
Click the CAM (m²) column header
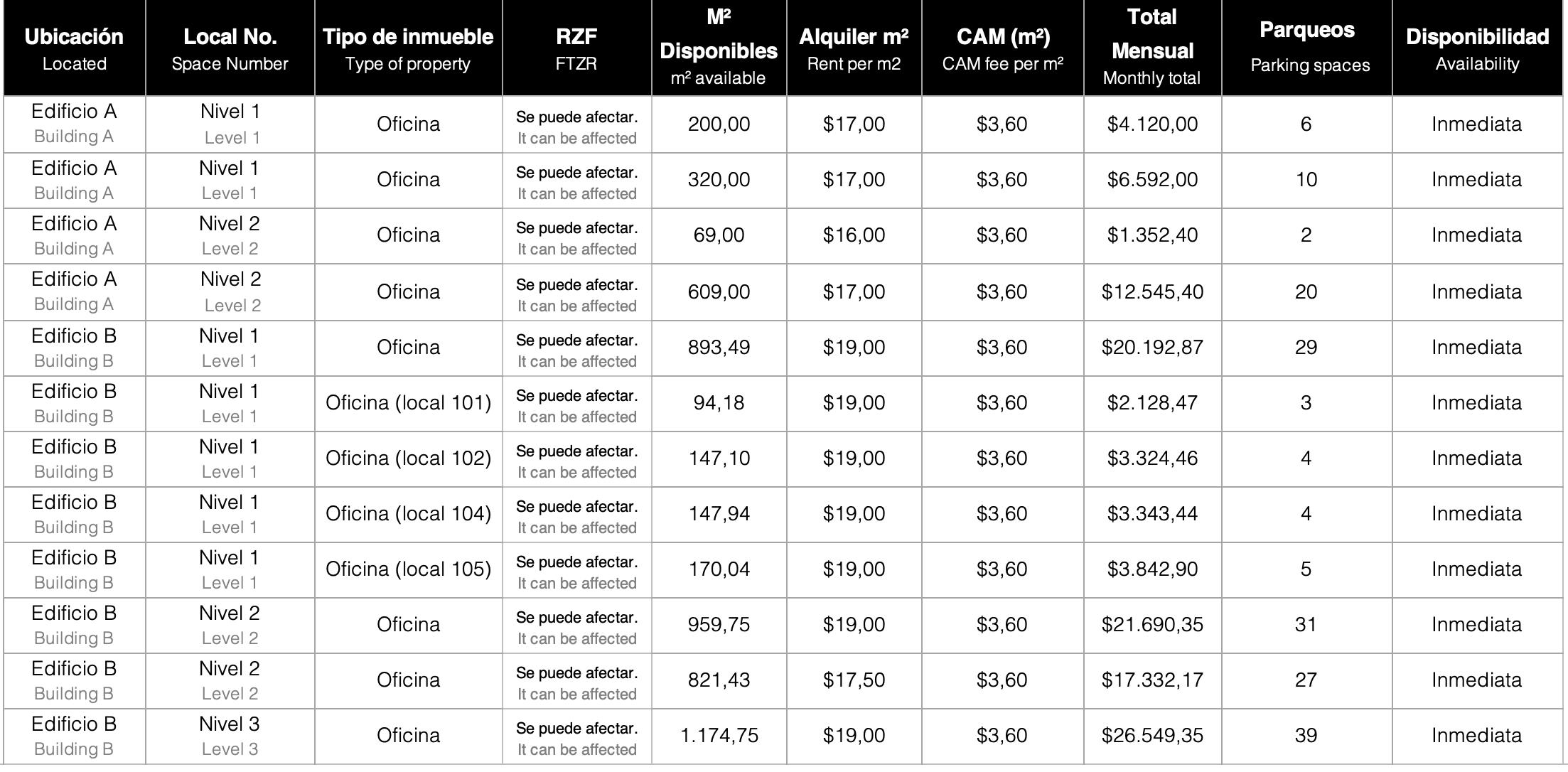pos(1002,48)
